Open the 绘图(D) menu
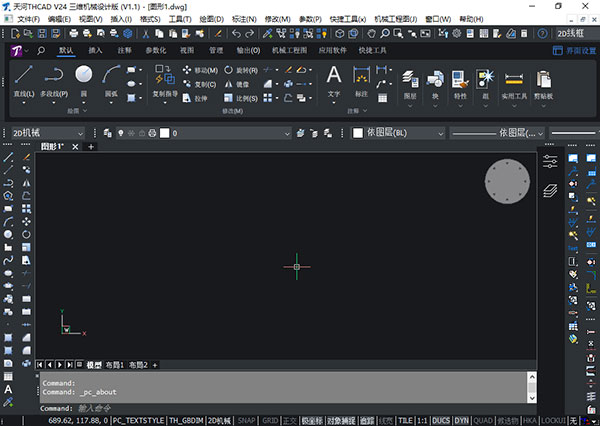Screen dimensions: 600x426 [x=211, y=19]
